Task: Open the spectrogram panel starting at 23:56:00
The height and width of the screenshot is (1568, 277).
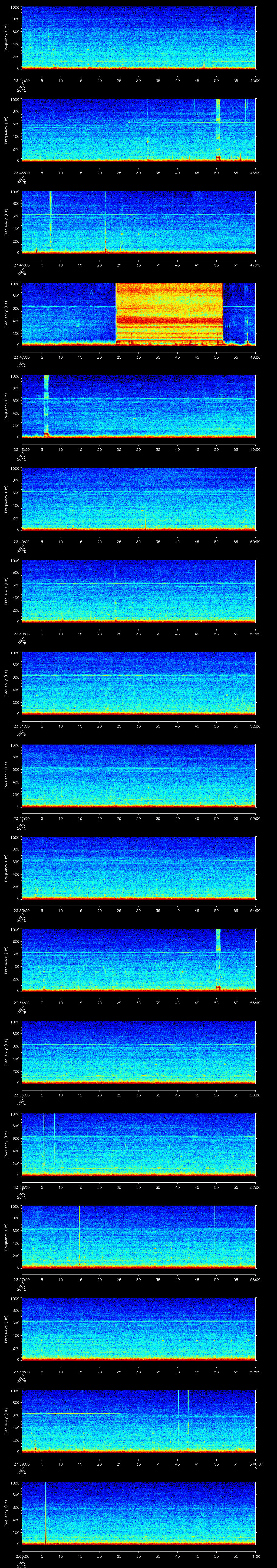Action: (138, 1144)
